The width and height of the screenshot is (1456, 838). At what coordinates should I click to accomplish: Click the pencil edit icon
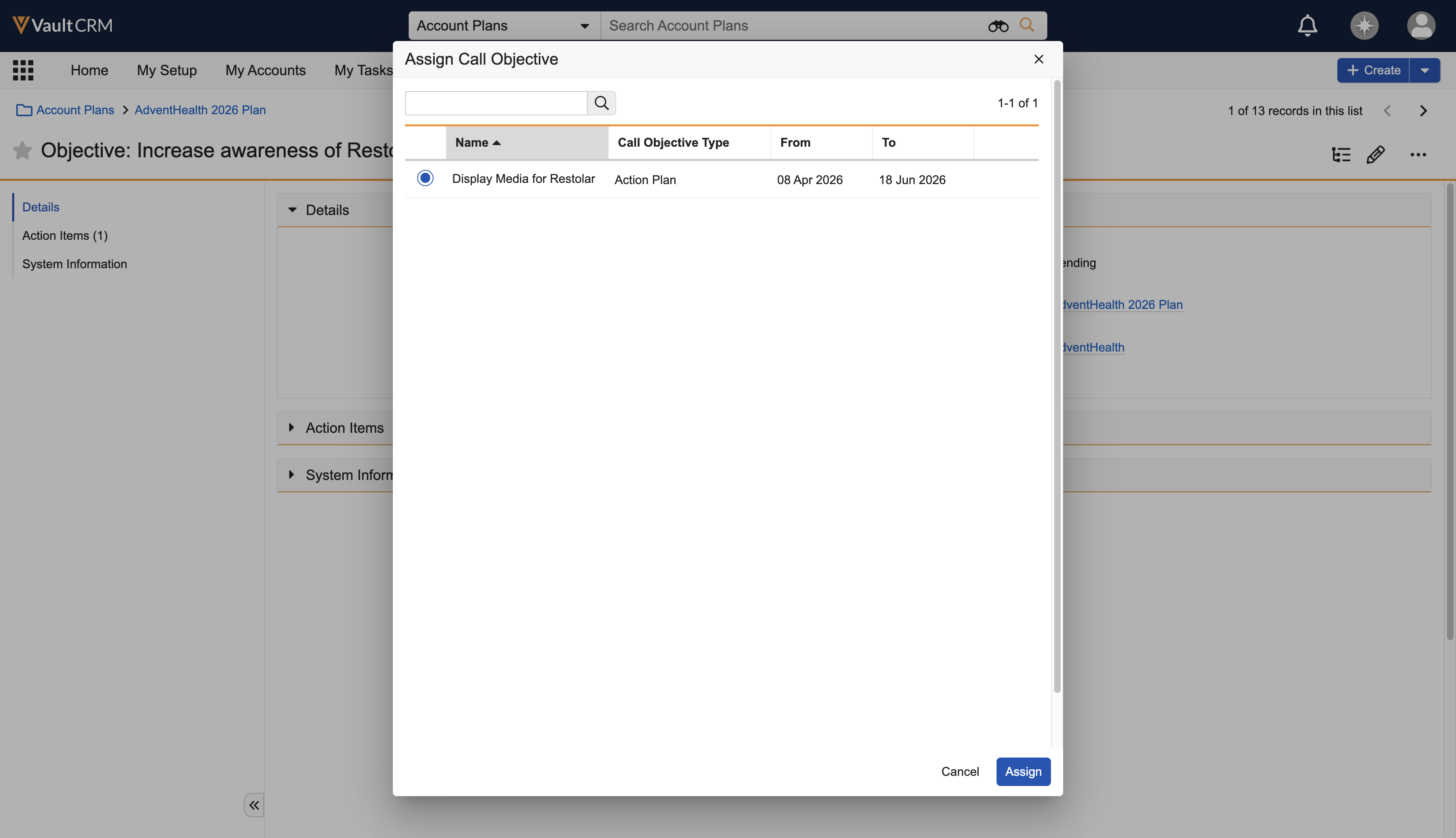1376,154
